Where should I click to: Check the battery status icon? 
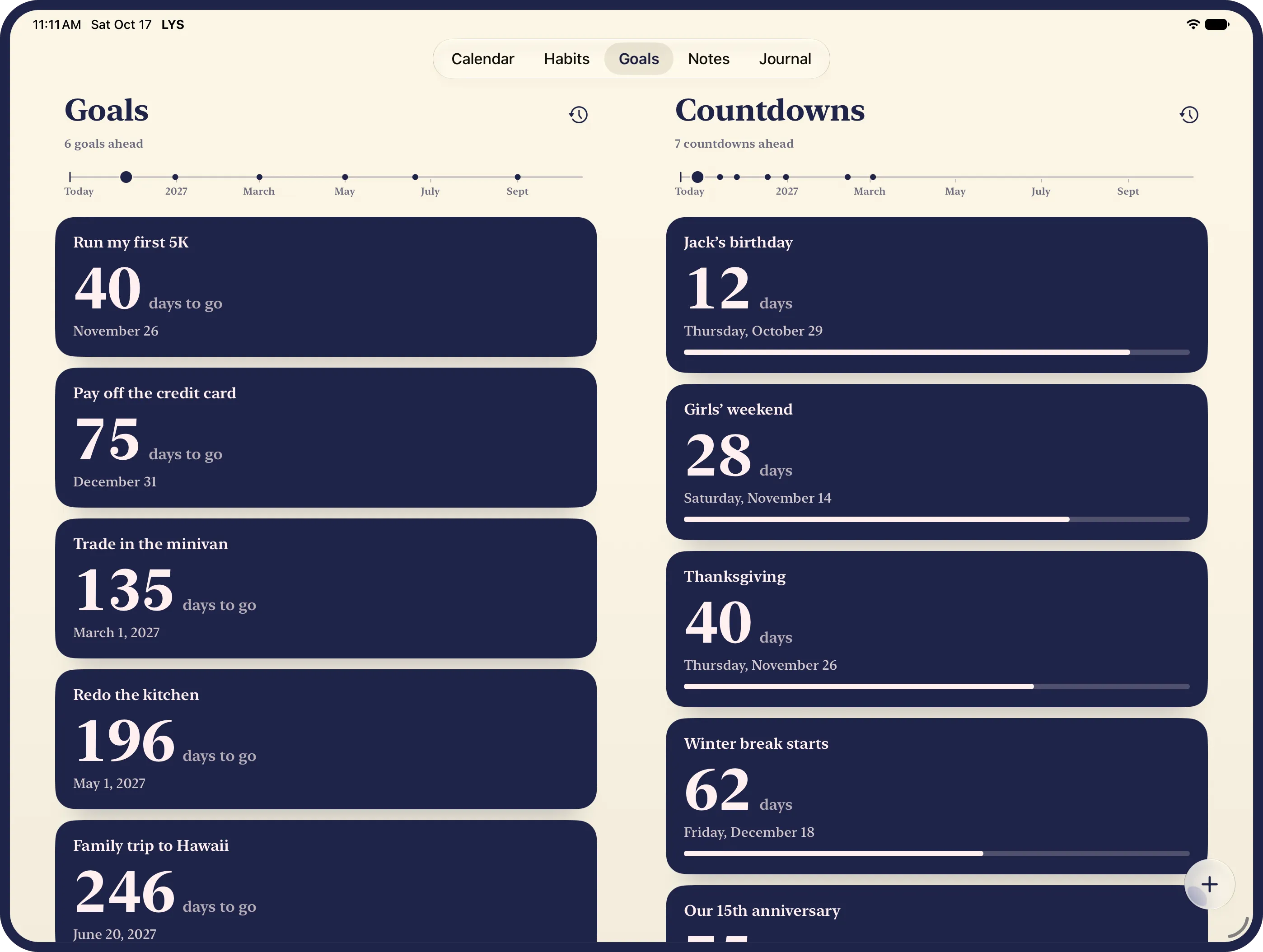click(x=1217, y=24)
